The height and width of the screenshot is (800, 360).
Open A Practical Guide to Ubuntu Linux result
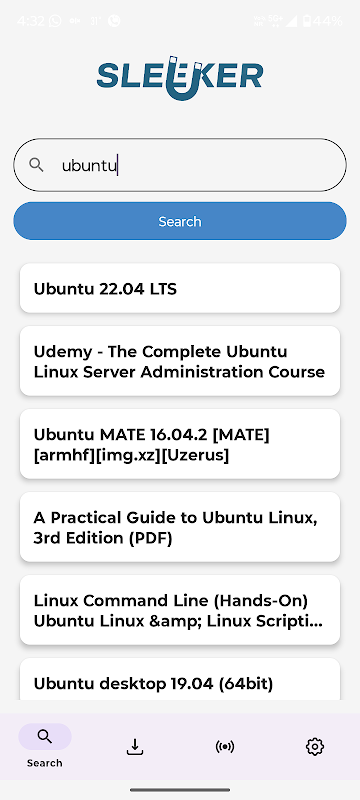tap(180, 527)
